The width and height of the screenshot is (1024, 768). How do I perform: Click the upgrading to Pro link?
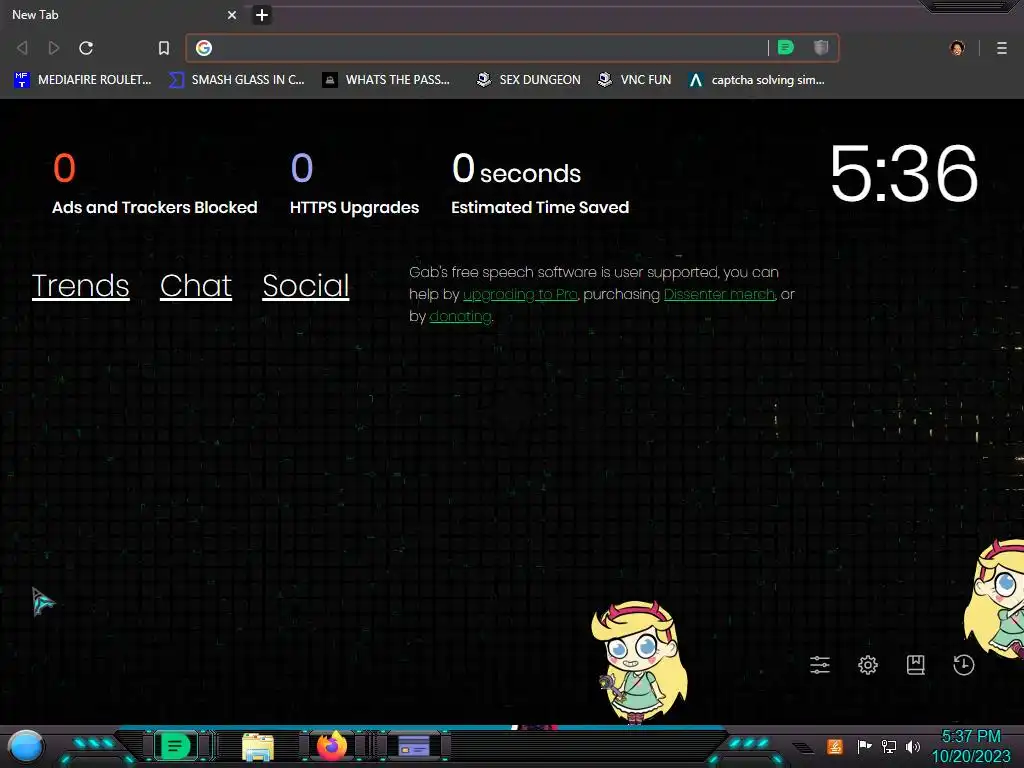pos(520,295)
